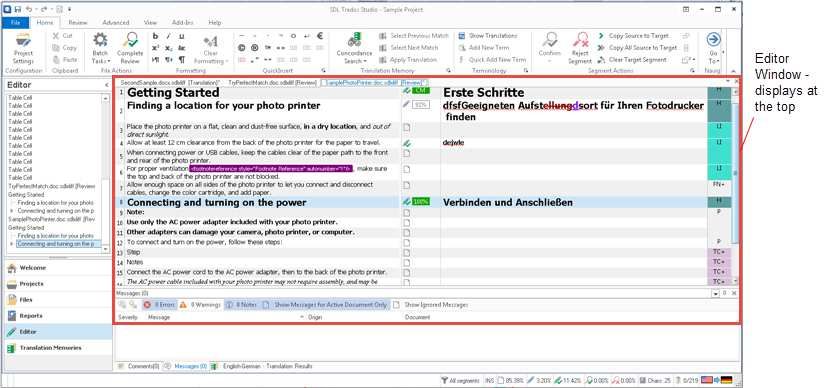Open the Clear Formatting dropdown
Screen dimensions: 824x388
pyautogui.click(x=210, y=50)
